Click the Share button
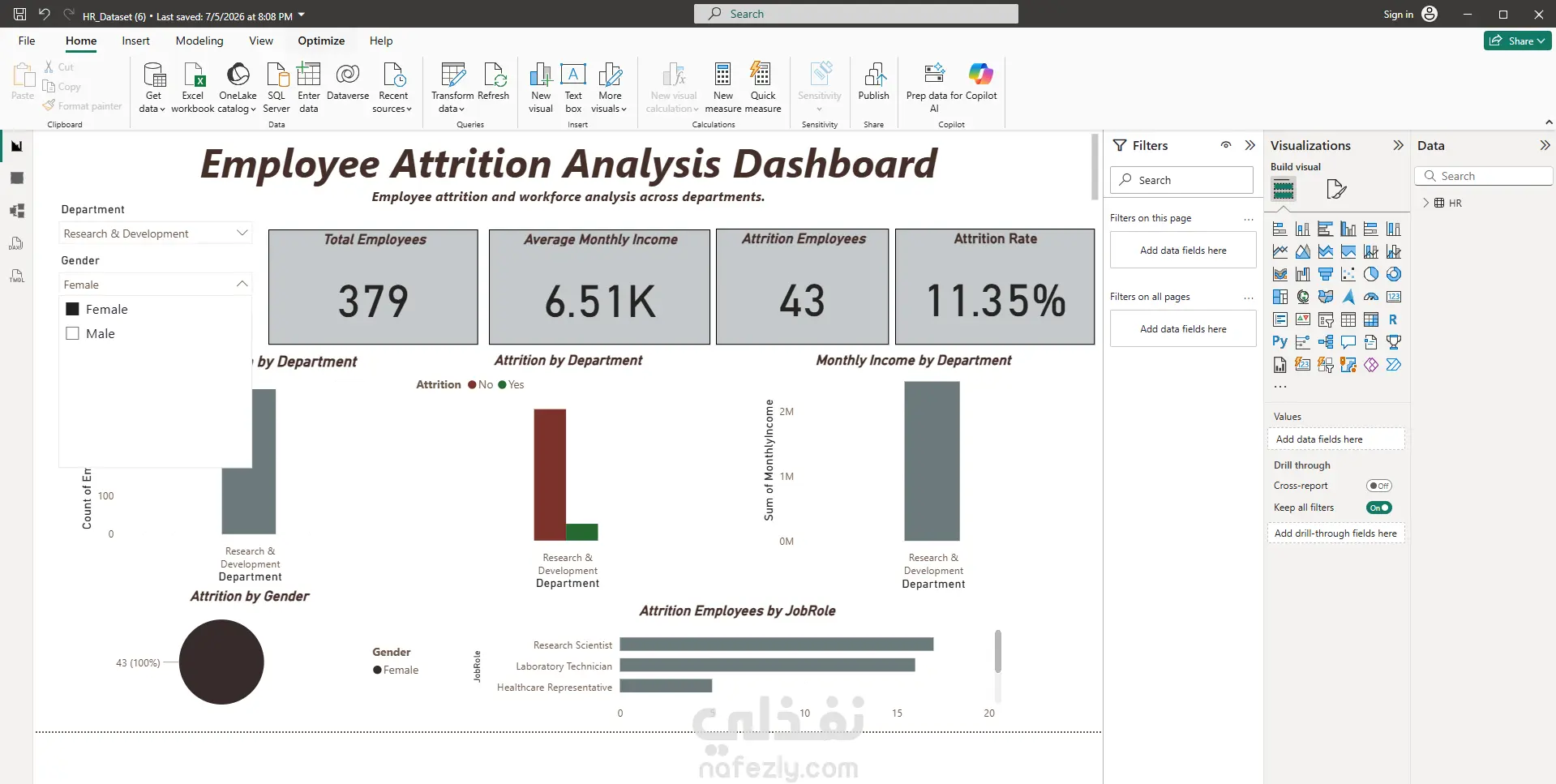Viewport: 1556px width, 784px height. [1517, 41]
